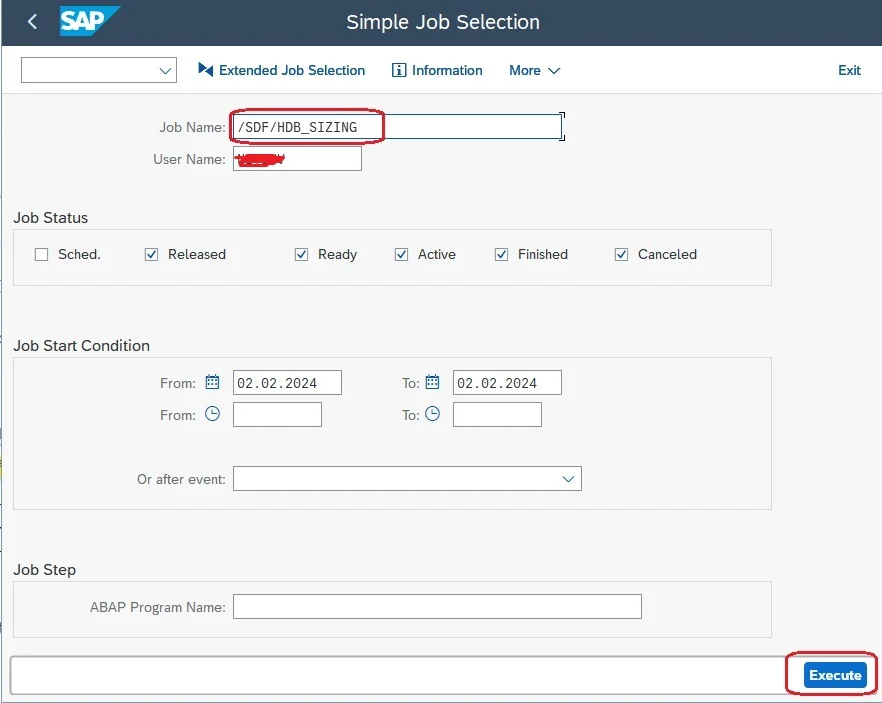Click the Job Status heading

[x=51, y=218]
